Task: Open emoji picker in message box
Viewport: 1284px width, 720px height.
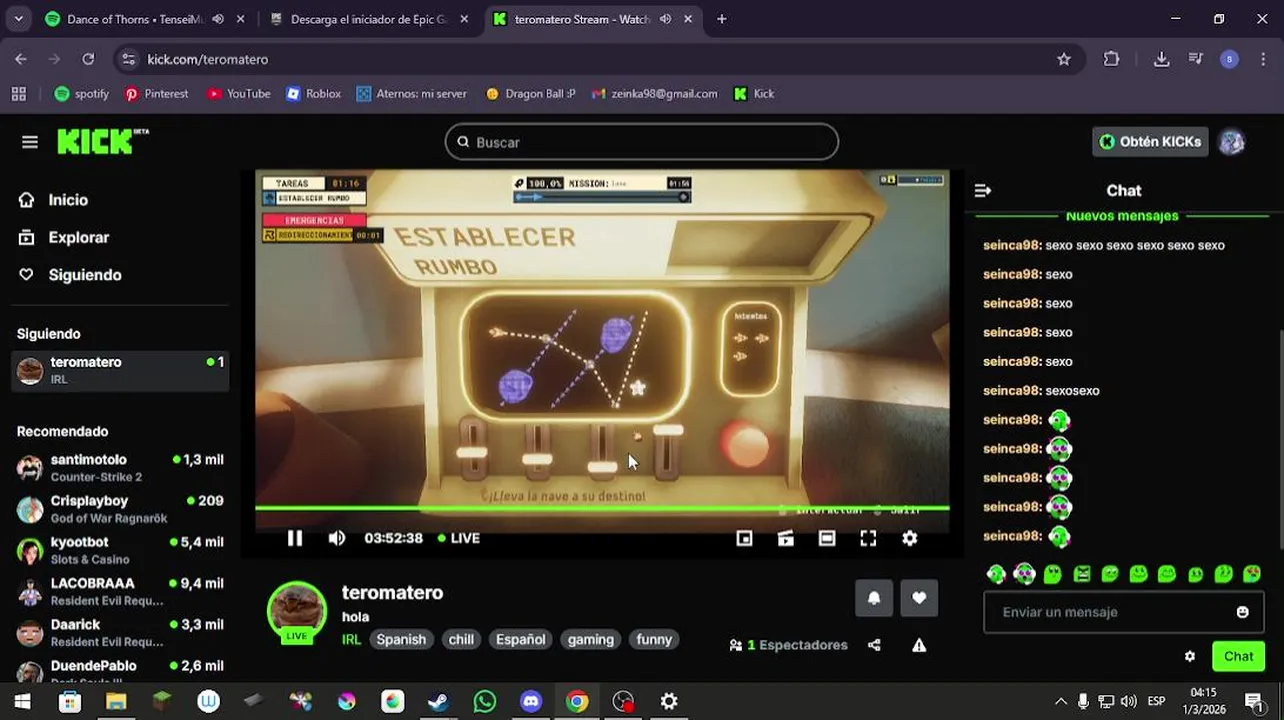Action: (x=1242, y=612)
